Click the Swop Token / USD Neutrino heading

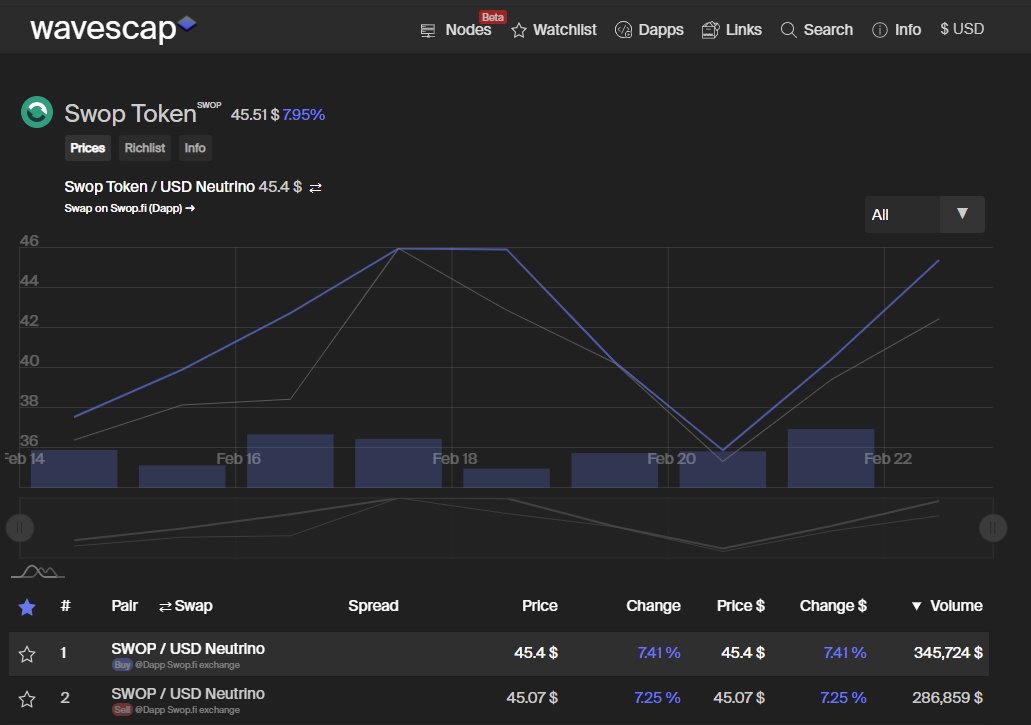159,187
